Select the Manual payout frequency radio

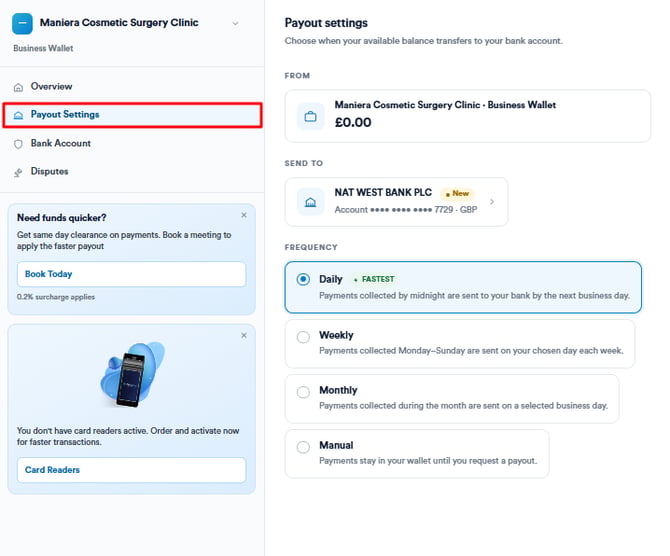click(x=303, y=447)
